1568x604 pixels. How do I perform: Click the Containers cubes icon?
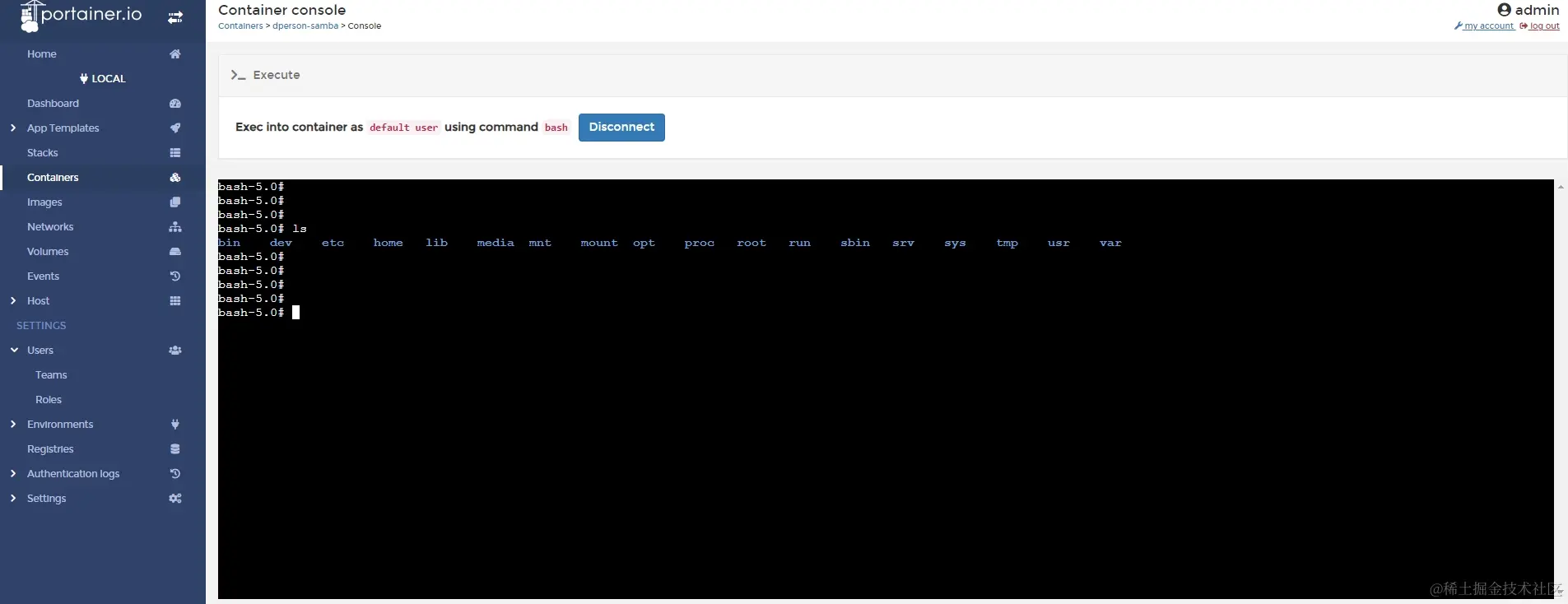click(x=175, y=178)
